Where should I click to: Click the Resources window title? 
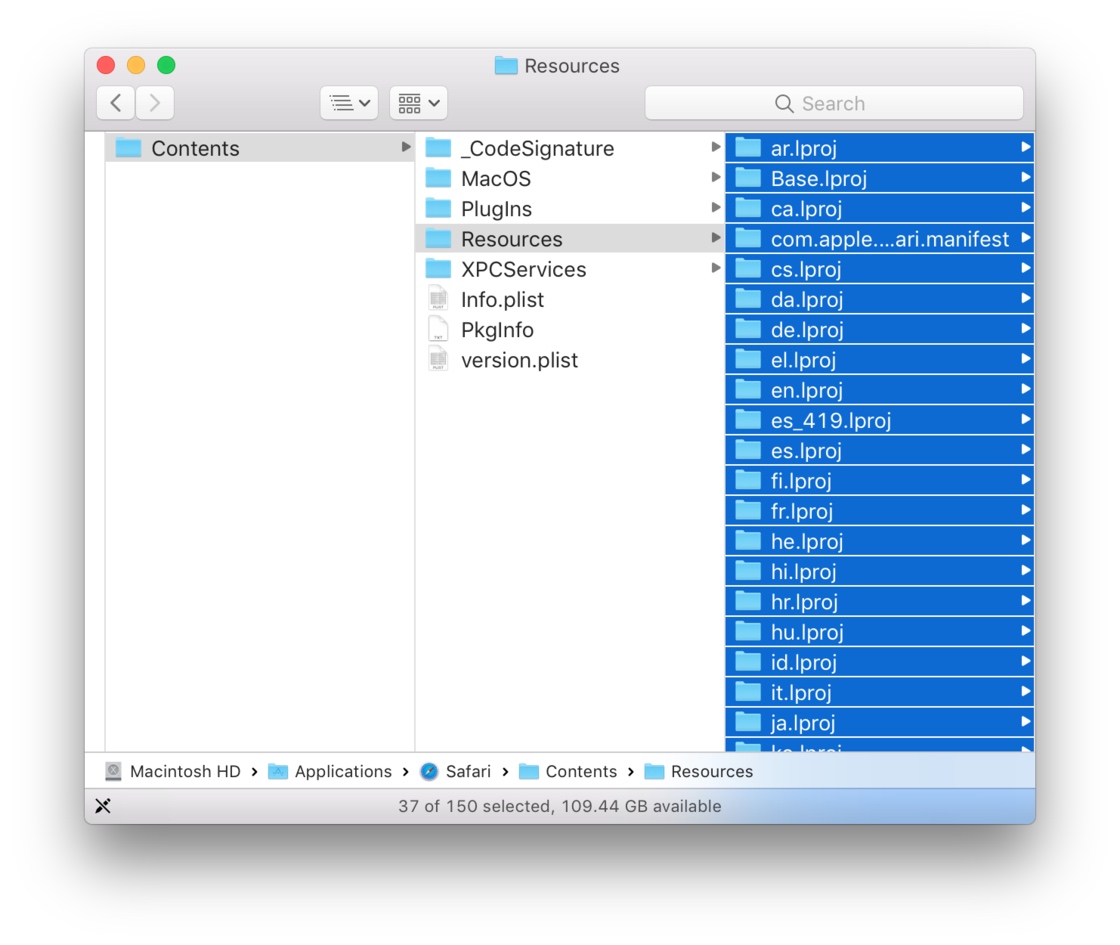click(x=571, y=66)
